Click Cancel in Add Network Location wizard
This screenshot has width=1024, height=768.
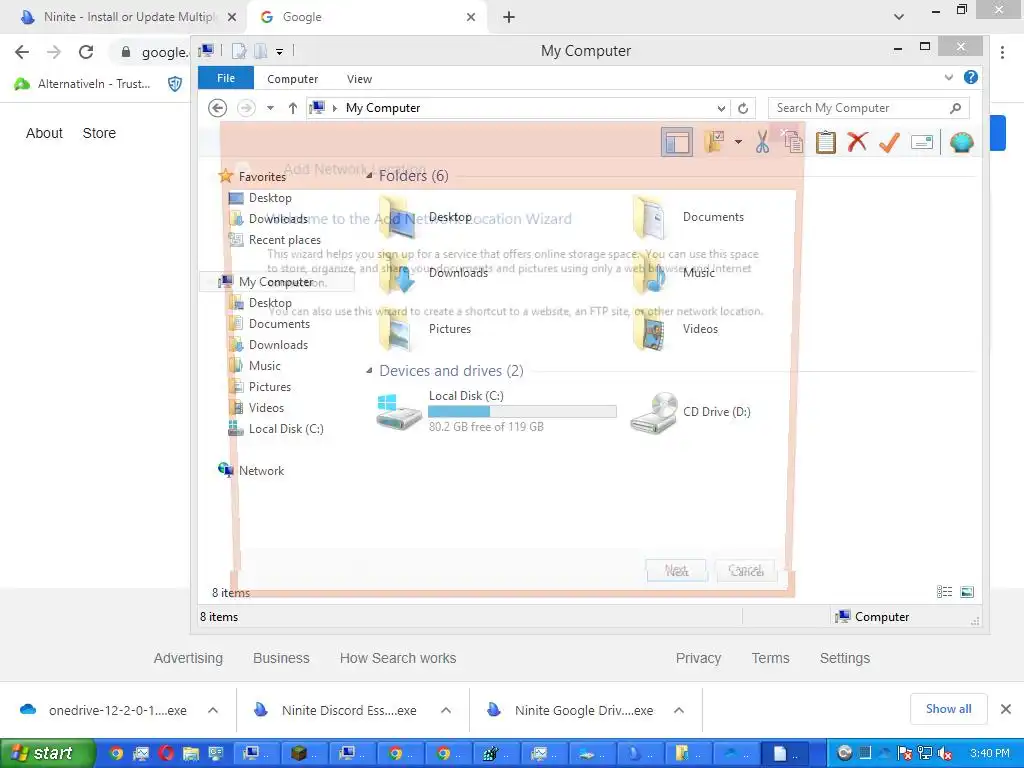click(745, 570)
